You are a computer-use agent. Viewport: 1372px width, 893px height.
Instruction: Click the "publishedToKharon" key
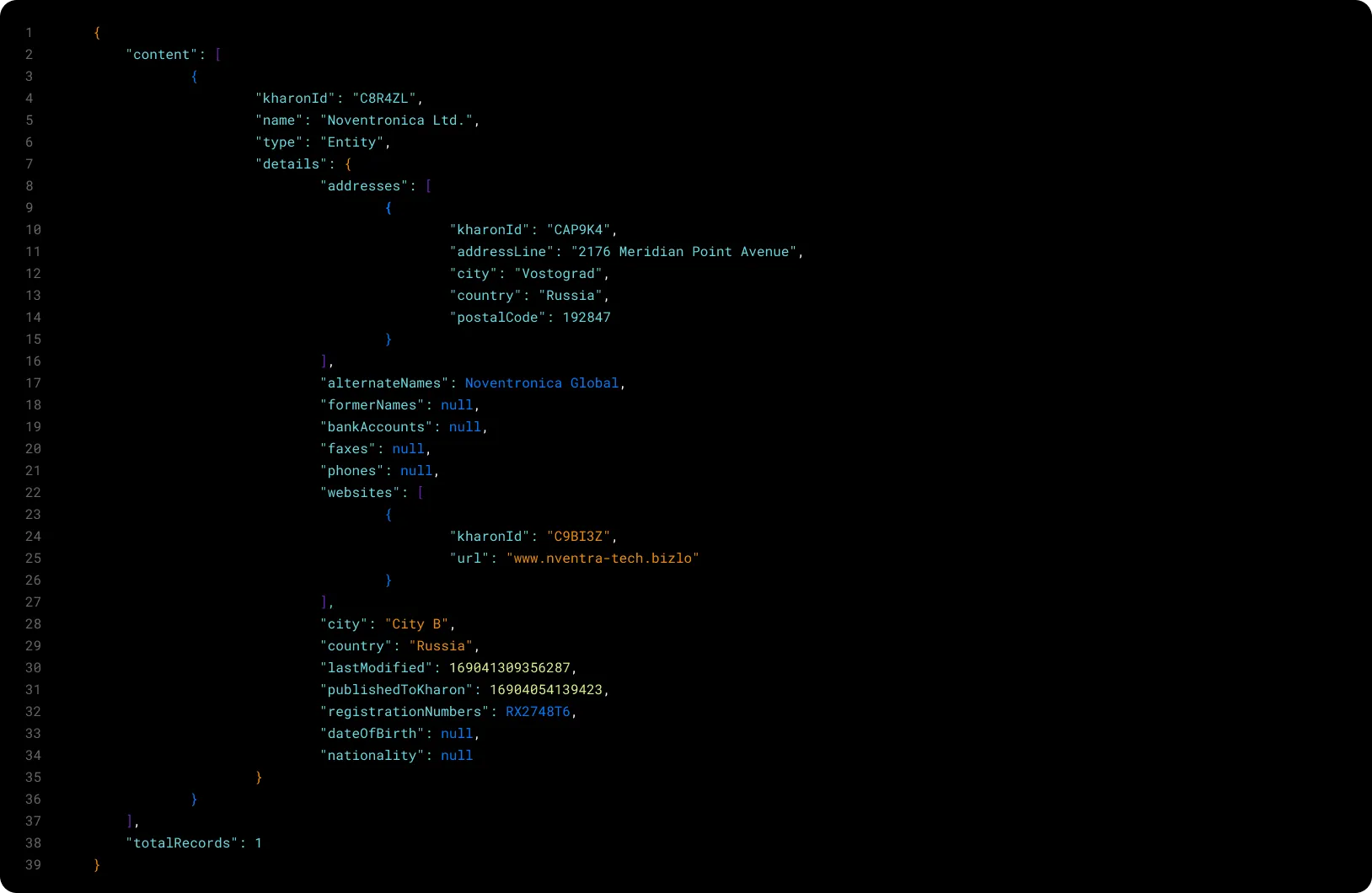[x=397, y=690]
